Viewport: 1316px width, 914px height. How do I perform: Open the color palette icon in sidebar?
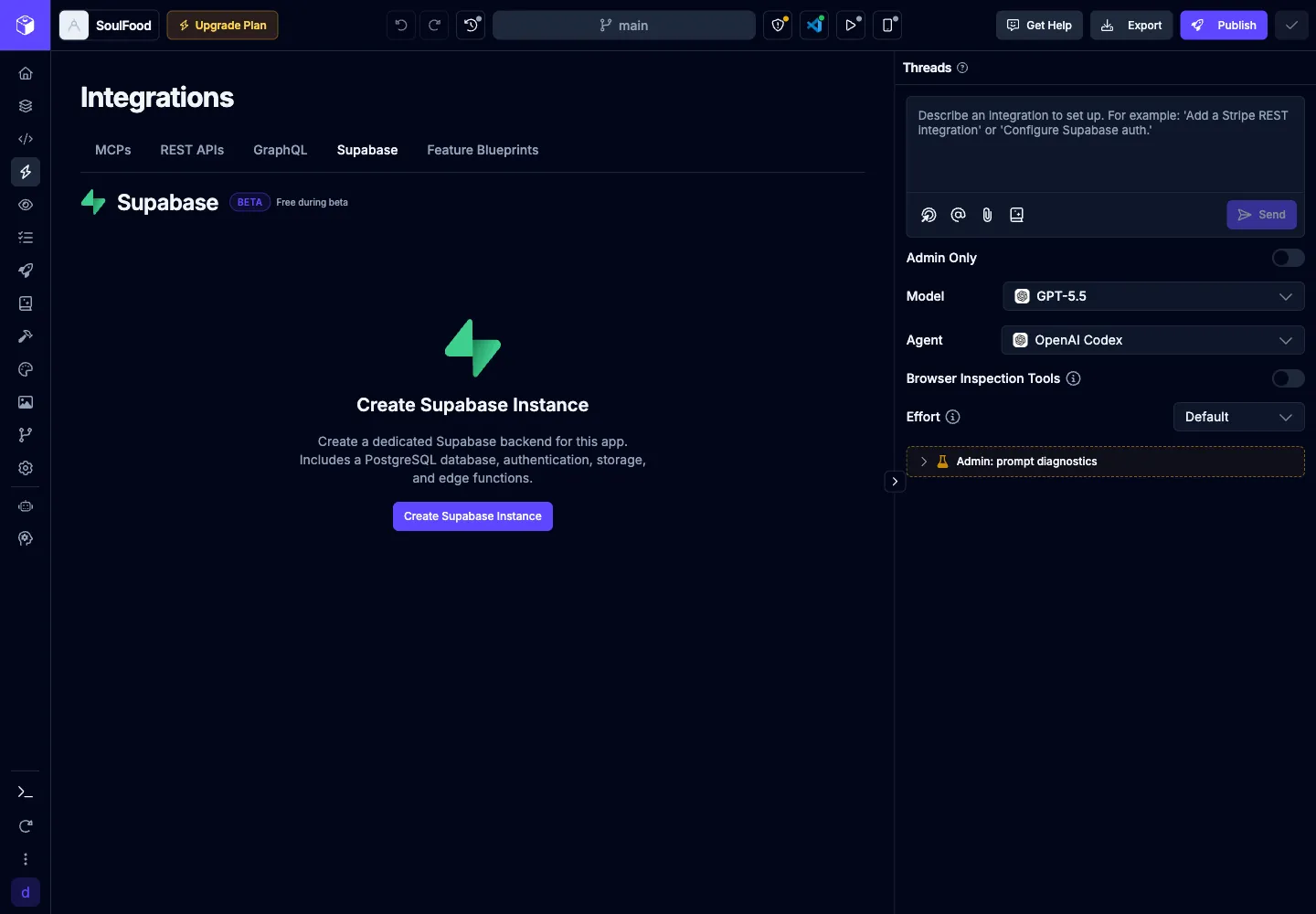tap(26, 369)
